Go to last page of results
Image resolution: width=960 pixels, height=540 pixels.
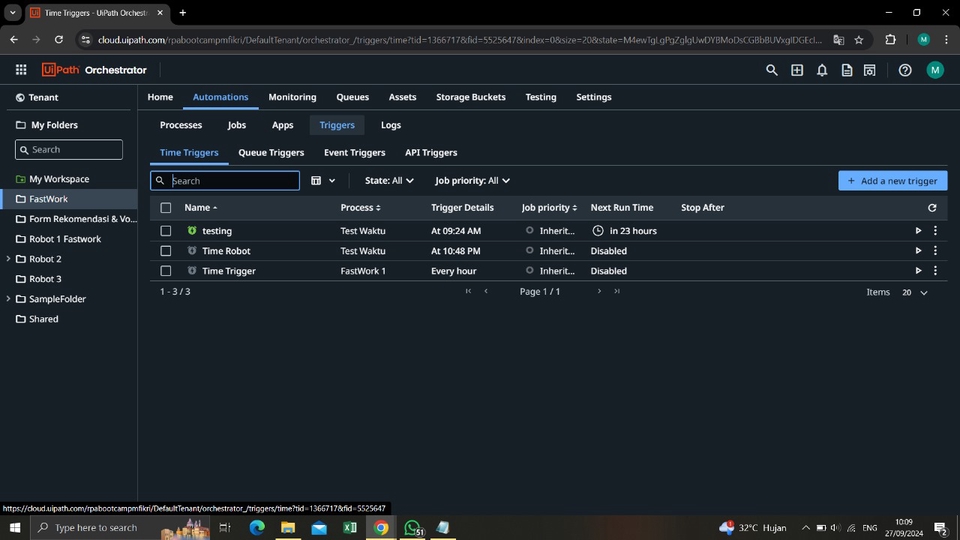point(617,291)
